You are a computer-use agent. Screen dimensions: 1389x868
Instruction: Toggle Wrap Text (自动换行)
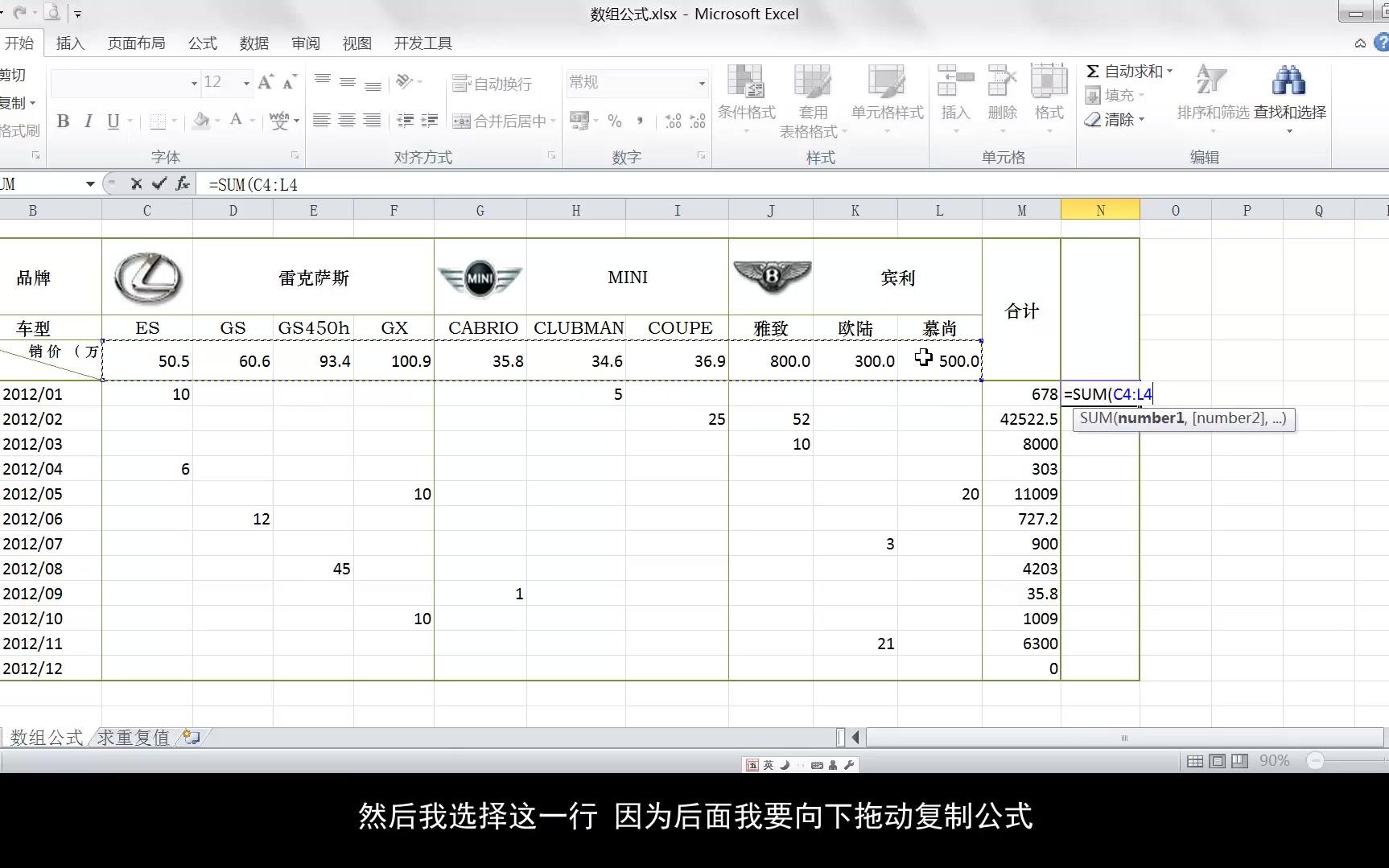pos(492,84)
